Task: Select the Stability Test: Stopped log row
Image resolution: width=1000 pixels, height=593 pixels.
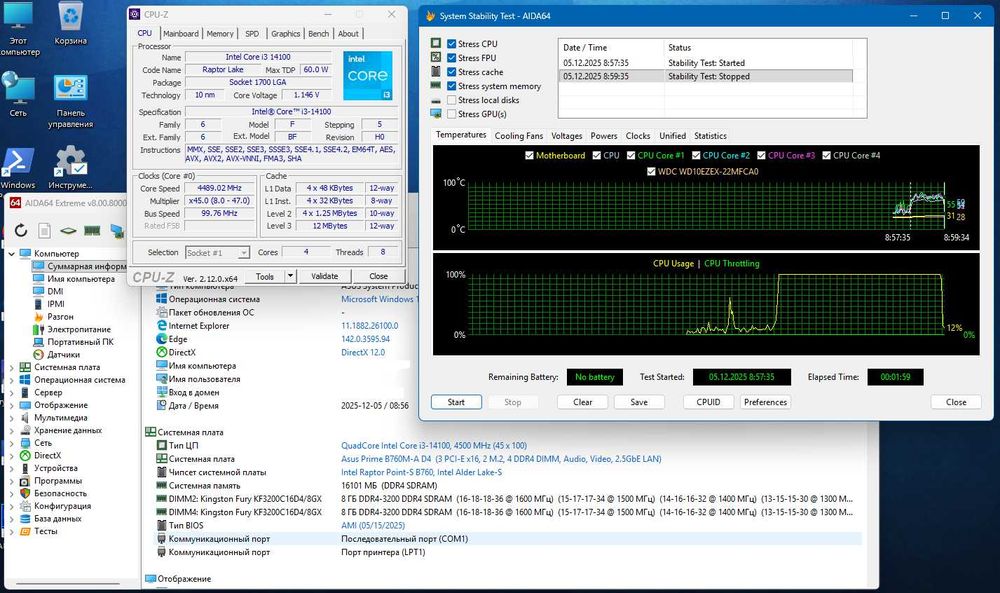Action: coord(705,76)
